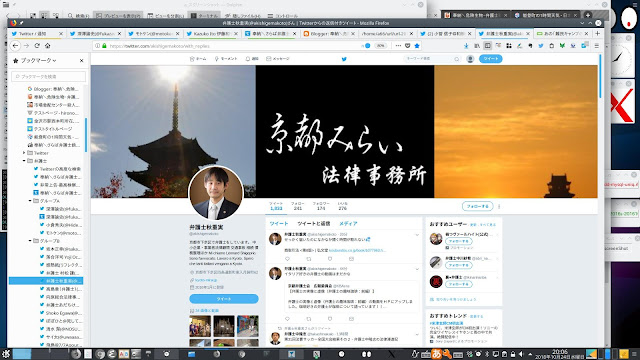Image resolution: width=640 pixels, height=360 pixels.
Task: Click the bookmarks sidebar scrollbar
Action: point(86,135)
